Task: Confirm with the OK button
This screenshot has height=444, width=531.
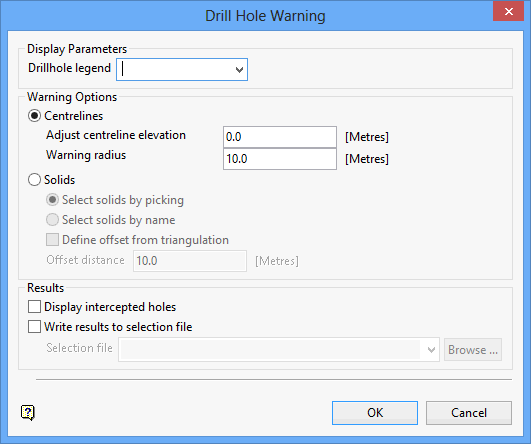Action: [375, 413]
